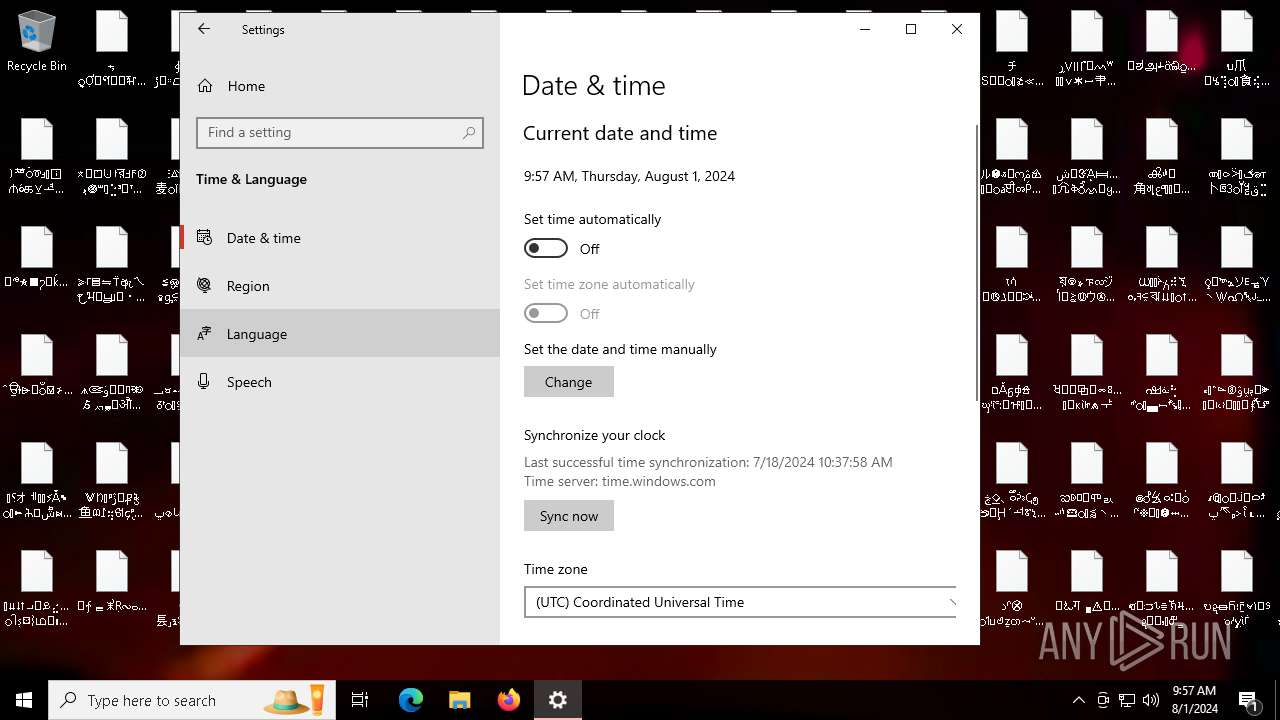1280x720 pixels.
Task: Click the volume speaker icon in tray
Action: click(1151, 700)
